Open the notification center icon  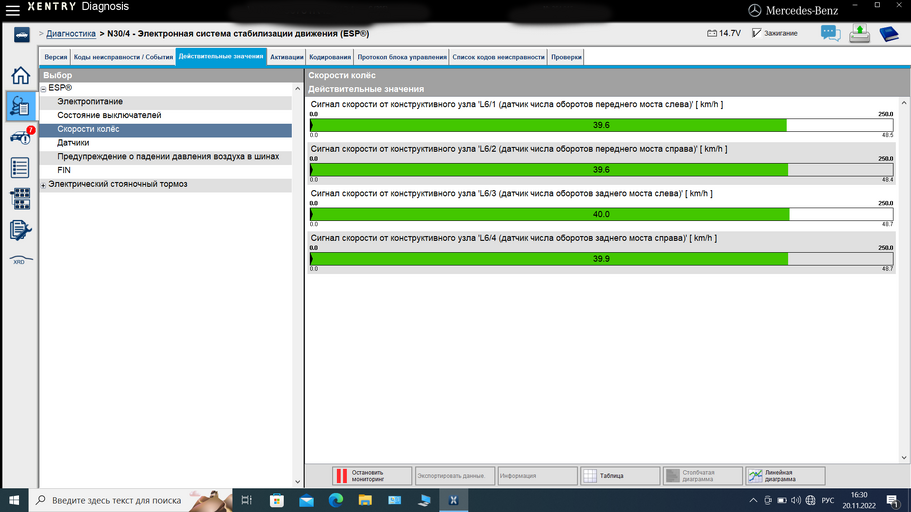pyautogui.click(x=893, y=500)
